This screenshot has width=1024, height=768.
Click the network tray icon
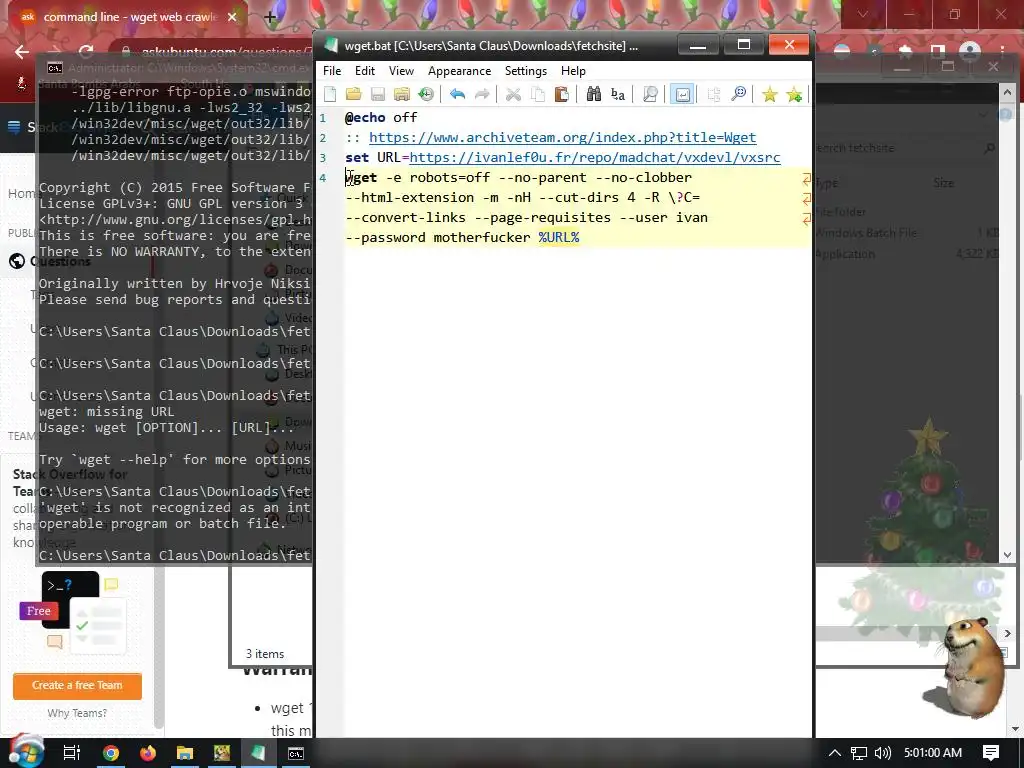pos(859,754)
